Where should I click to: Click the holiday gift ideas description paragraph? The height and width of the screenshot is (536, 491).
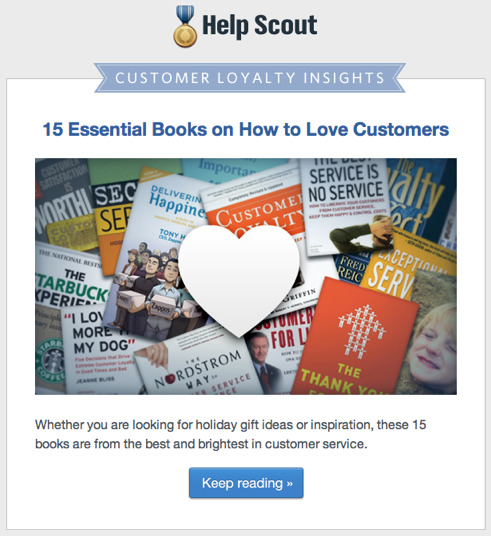[230, 434]
